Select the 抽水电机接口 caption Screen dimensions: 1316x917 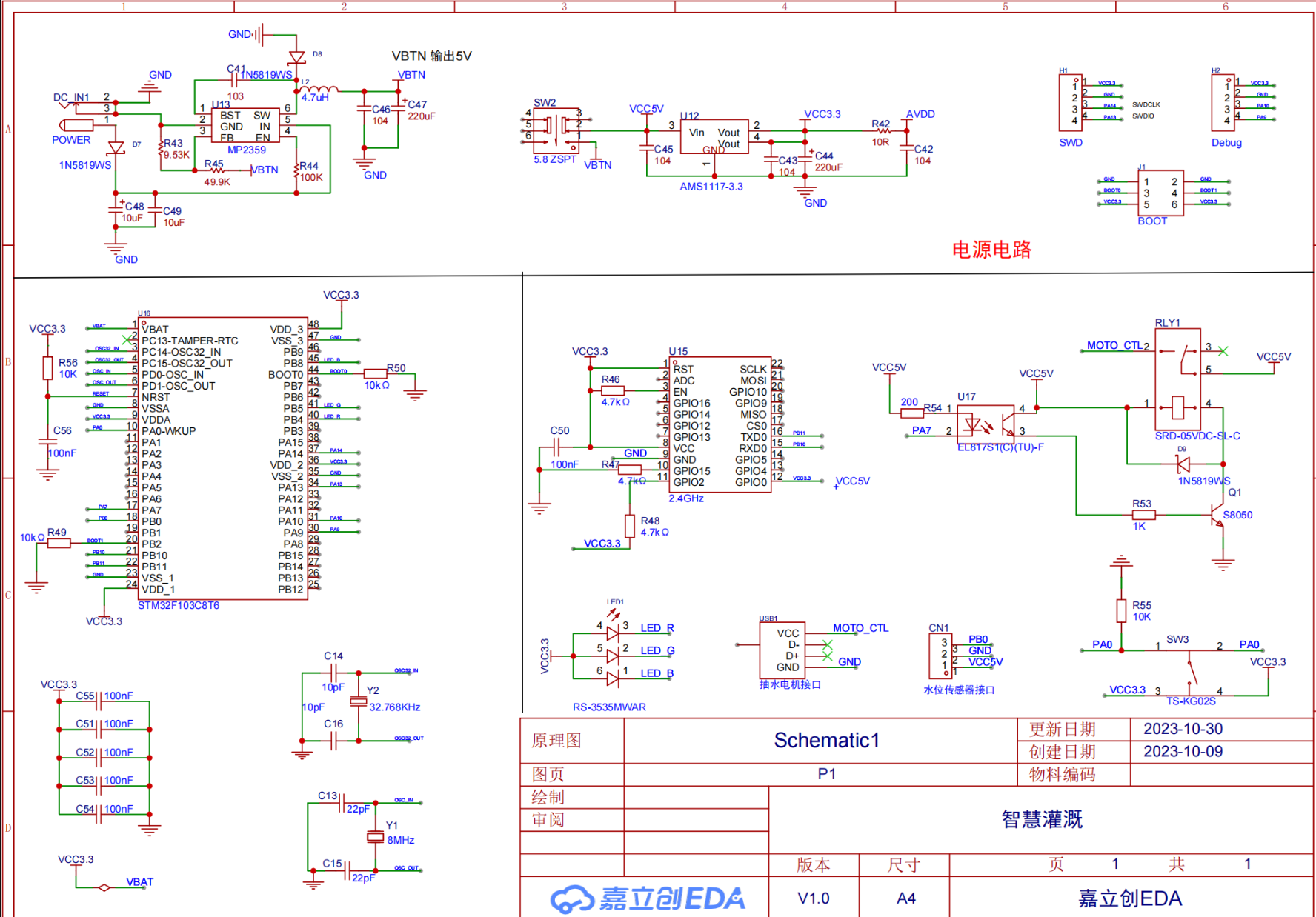click(x=790, y=685)
